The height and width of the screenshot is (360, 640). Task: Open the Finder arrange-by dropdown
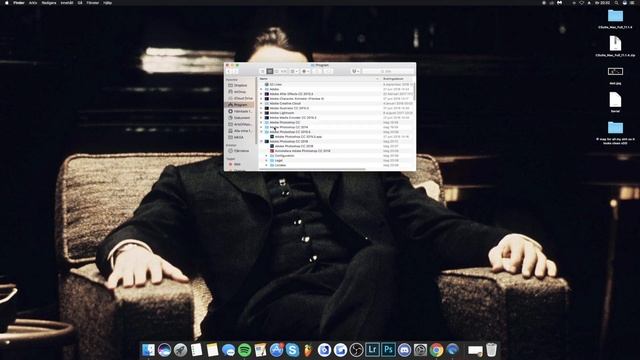pyautogui.click(x=294, y=71)
